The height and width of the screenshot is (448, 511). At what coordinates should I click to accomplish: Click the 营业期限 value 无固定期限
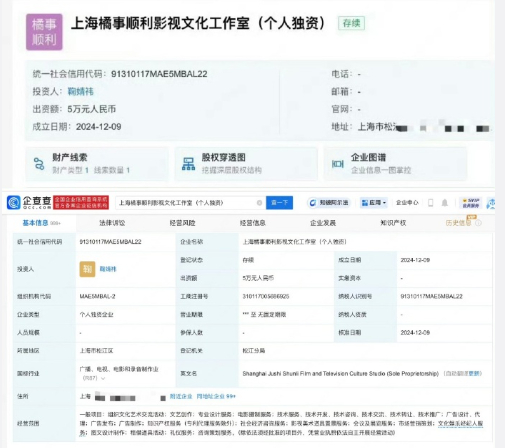tap(264, 315)
